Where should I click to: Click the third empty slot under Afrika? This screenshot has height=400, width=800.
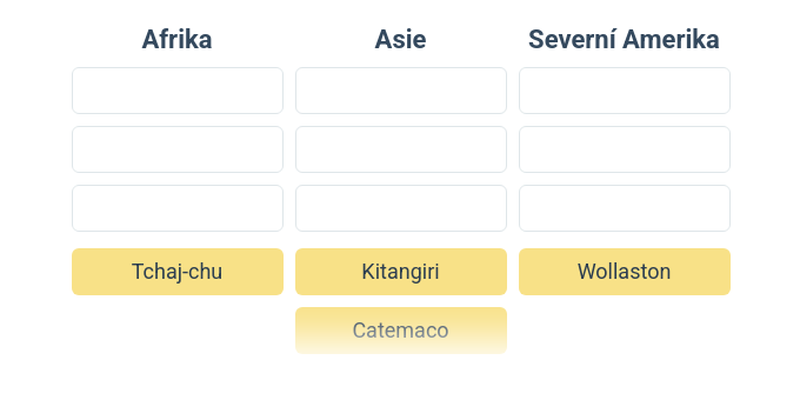pyautogui.click(x=177, y=208)
